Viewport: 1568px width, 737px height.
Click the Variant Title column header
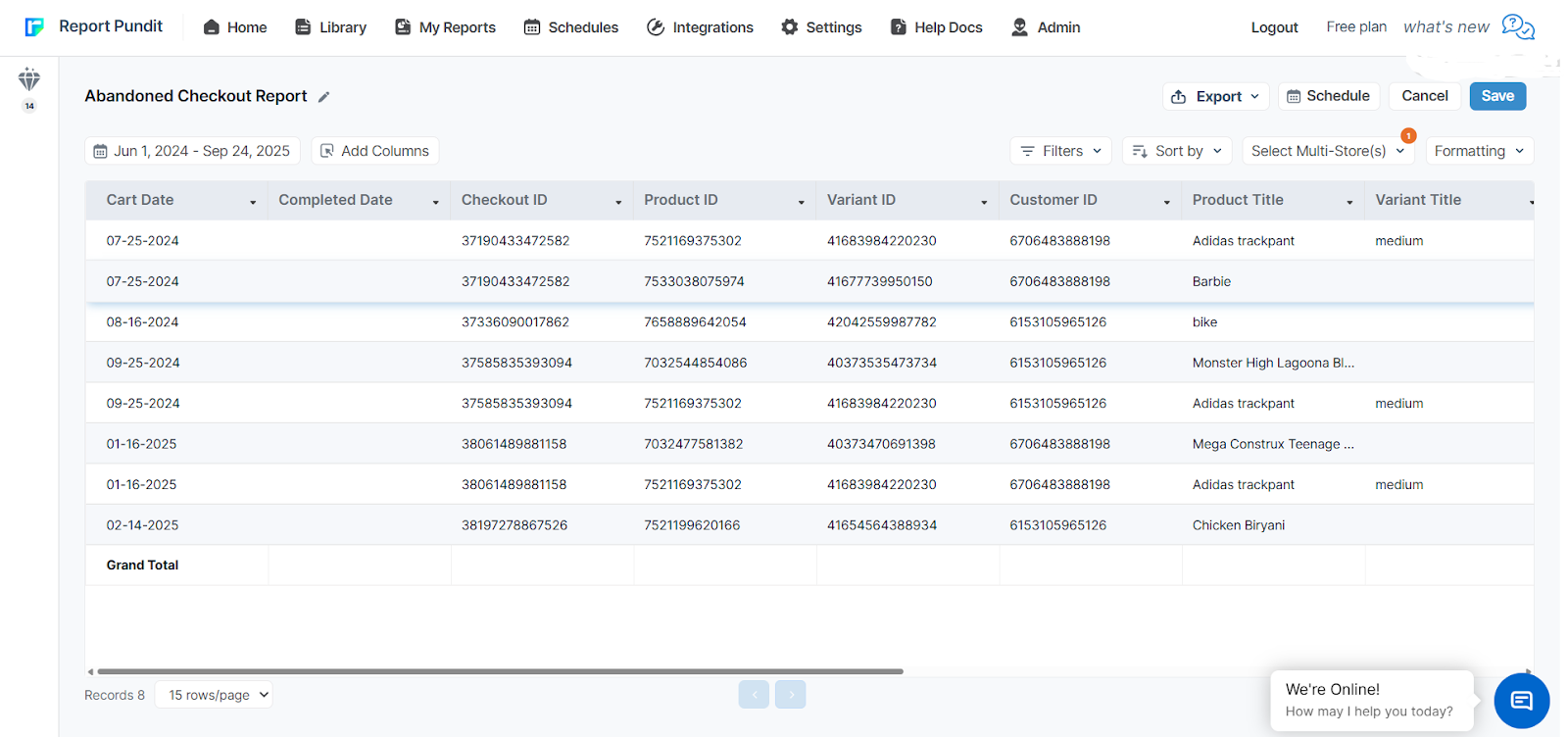click(x=1418, y=200)
